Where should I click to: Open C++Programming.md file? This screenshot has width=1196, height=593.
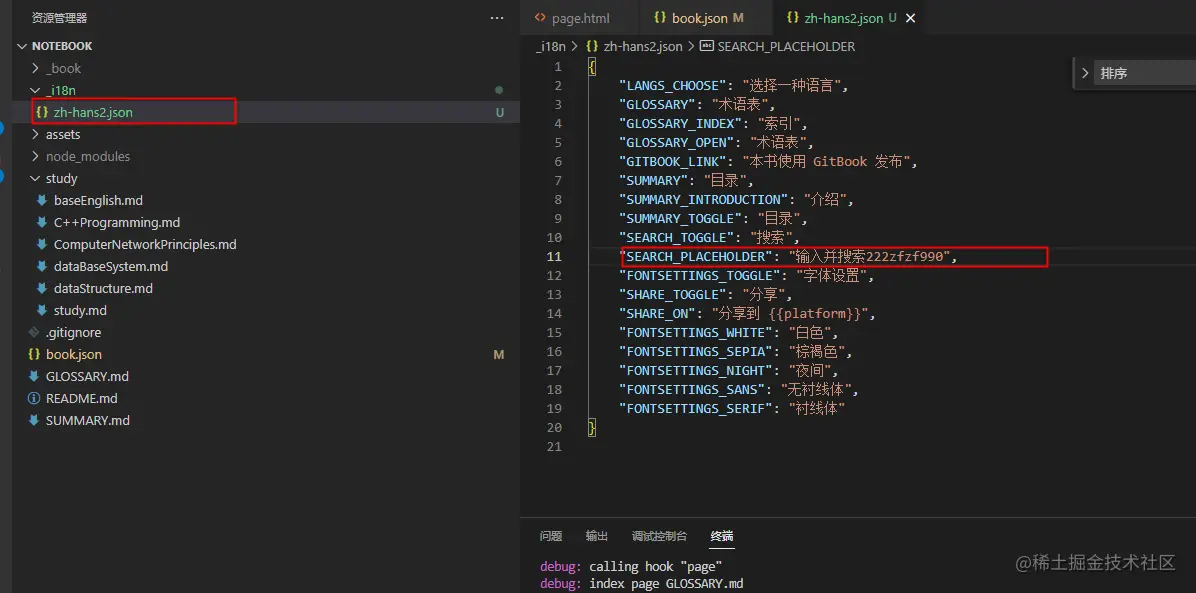(x=117, y=223)
